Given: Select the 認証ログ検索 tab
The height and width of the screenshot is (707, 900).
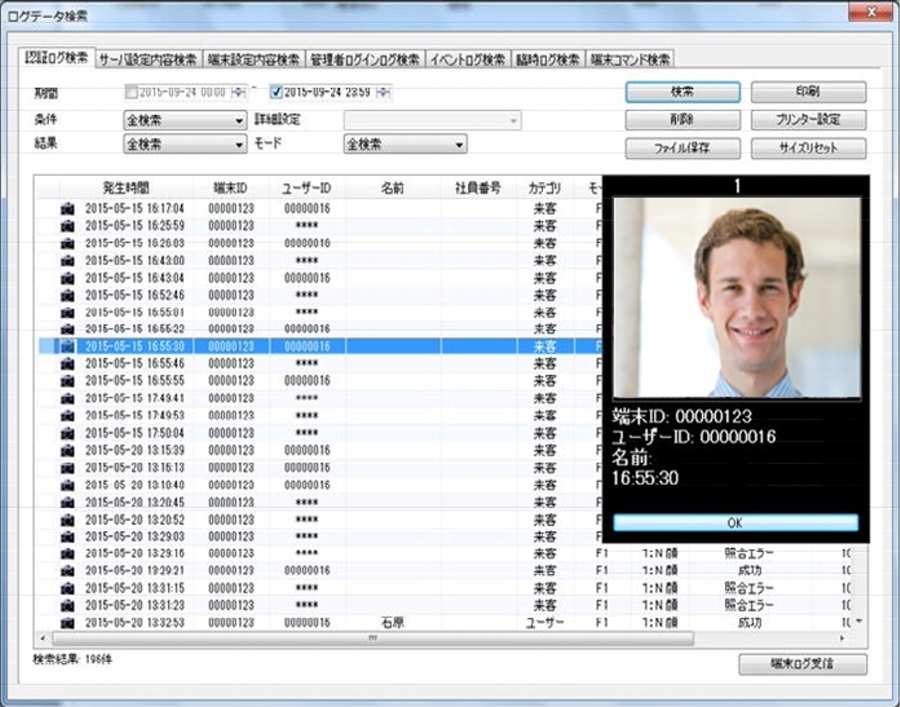Looking at the screenshot, I should pos(56,57).
